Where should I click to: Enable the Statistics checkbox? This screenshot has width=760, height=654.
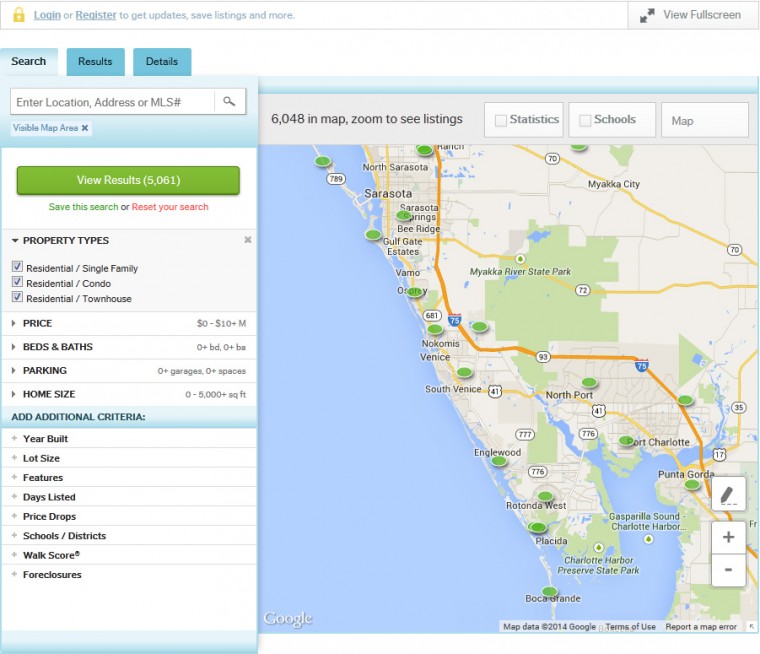501,120
